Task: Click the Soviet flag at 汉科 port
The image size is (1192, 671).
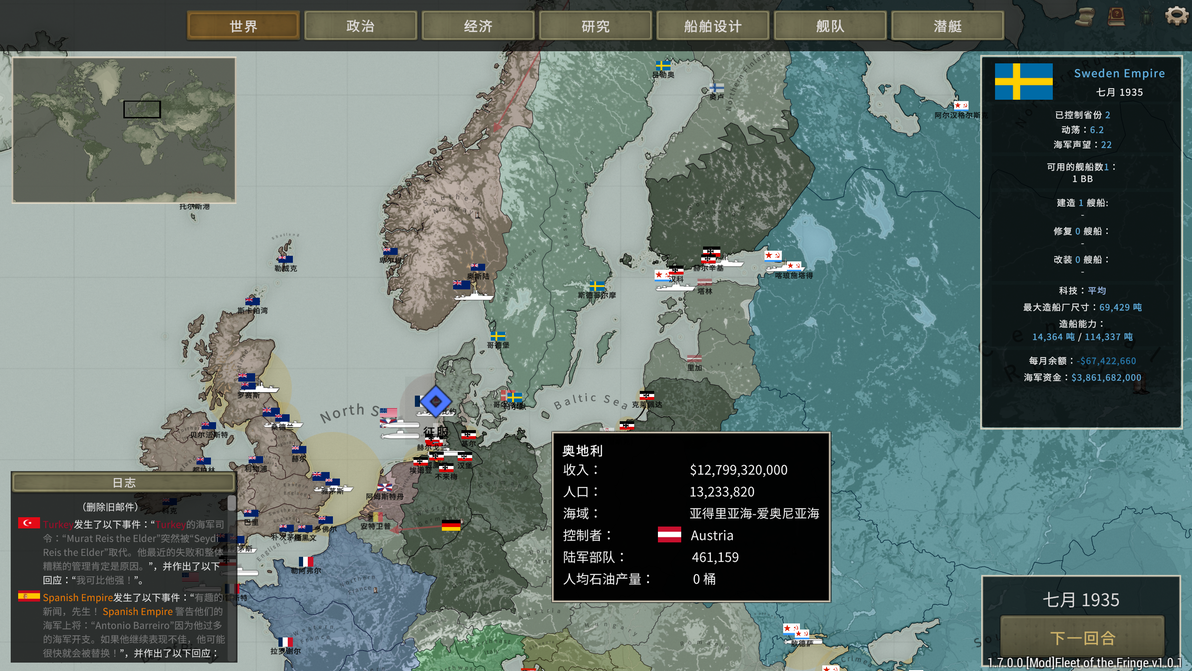Action: point(663,275)
